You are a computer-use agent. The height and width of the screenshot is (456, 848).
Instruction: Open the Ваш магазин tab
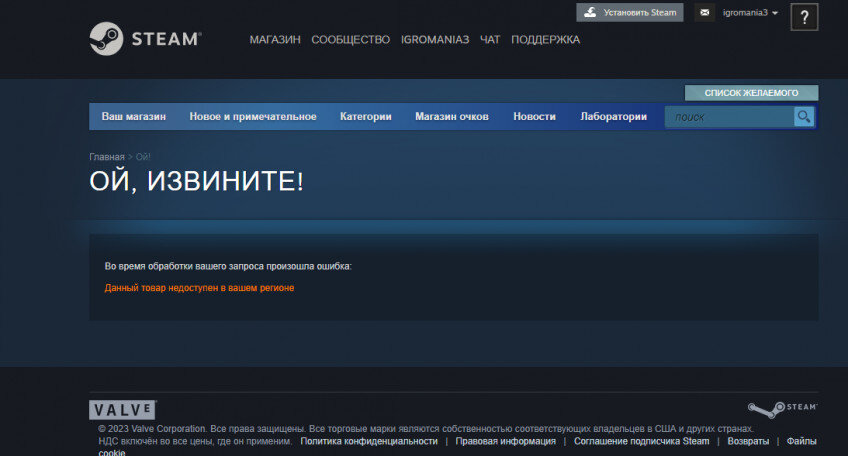tap(134, 116)
